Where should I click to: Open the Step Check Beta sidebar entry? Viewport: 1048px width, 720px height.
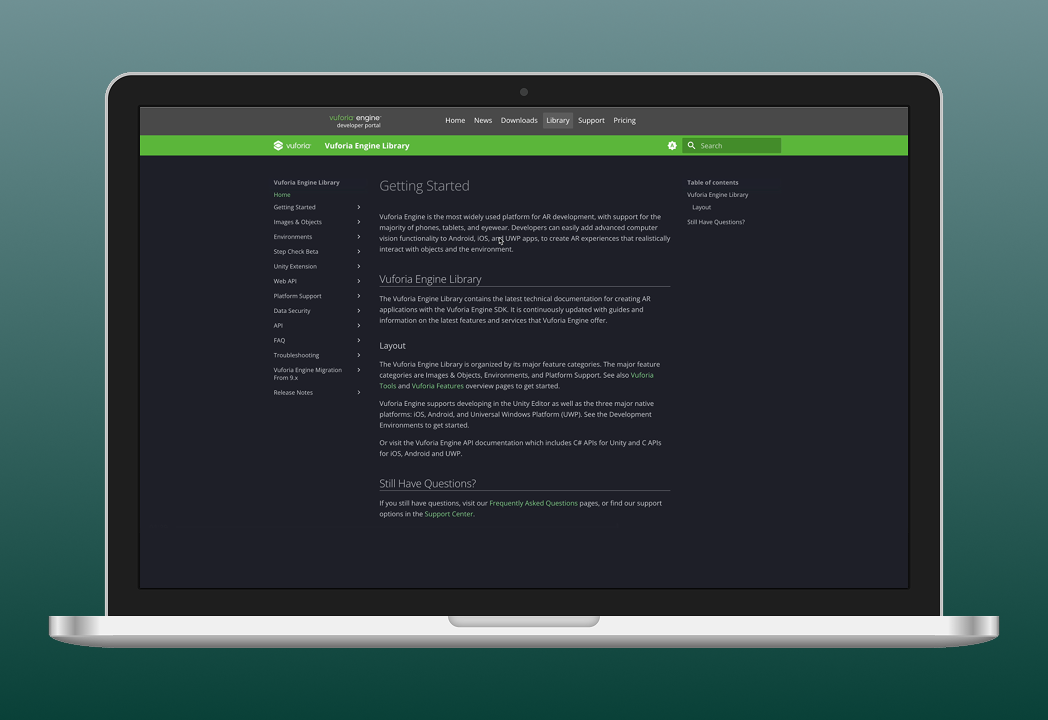295,251
